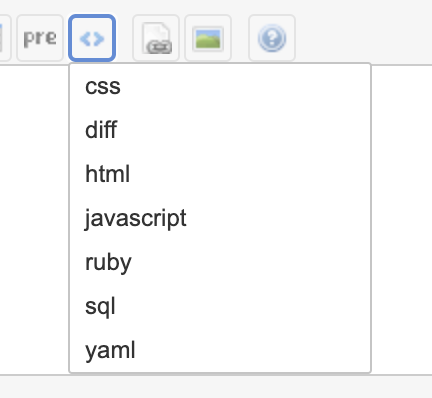Image resolution: width=432 pixels, height=398 pixels.
Task: Click the insert image landscape icon
Action: point(208,38)
